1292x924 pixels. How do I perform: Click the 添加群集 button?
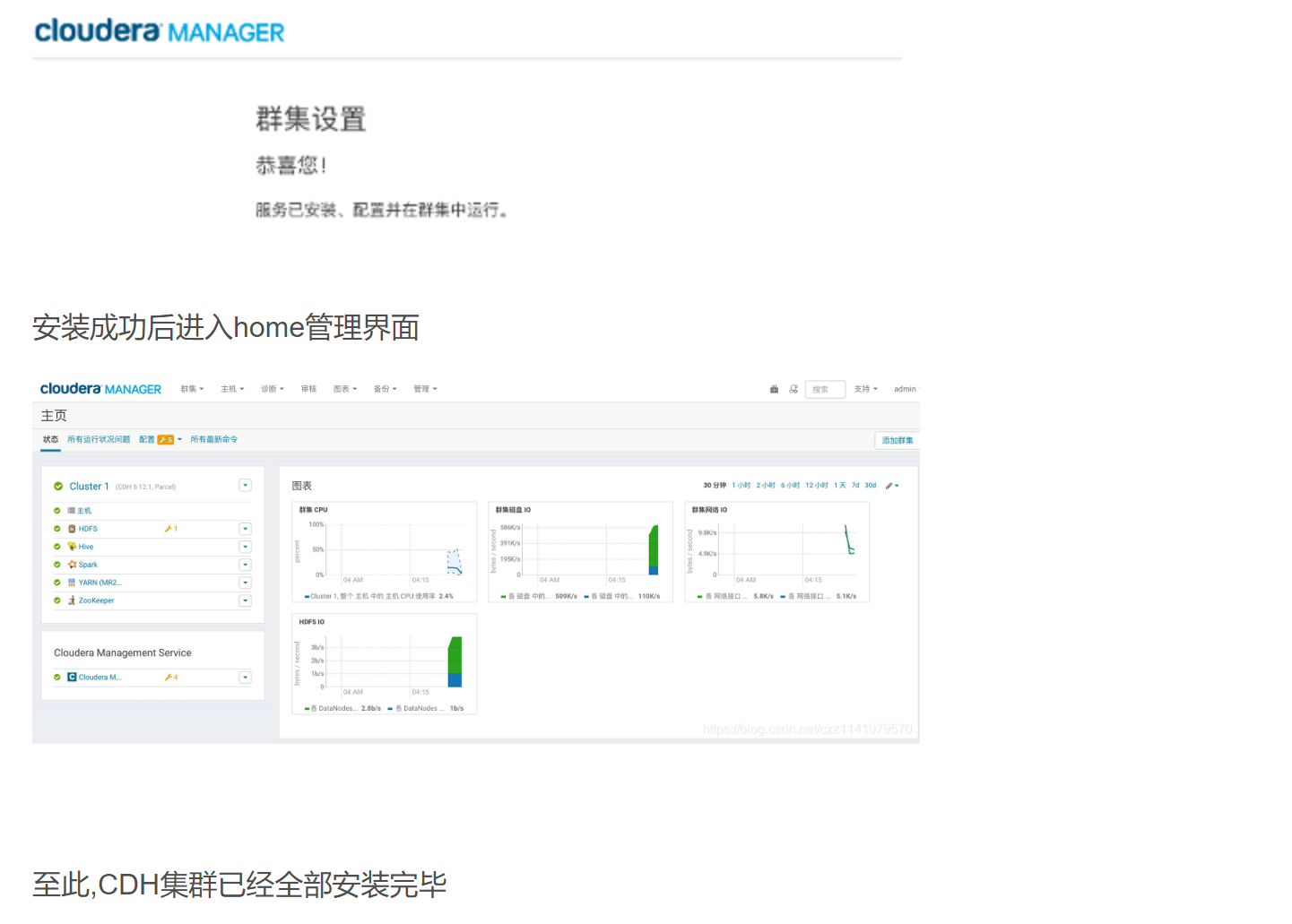897,440
